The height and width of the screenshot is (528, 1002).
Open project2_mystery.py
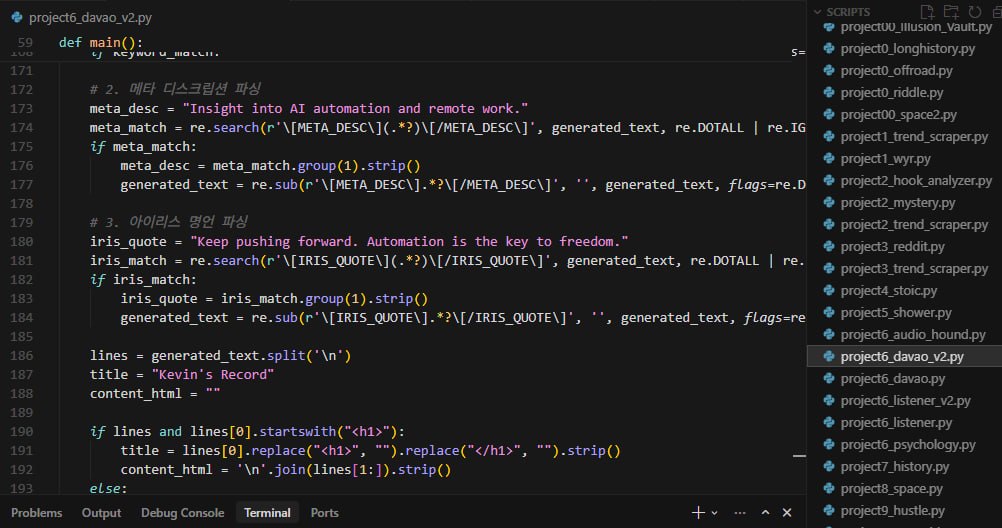point(898,203)
